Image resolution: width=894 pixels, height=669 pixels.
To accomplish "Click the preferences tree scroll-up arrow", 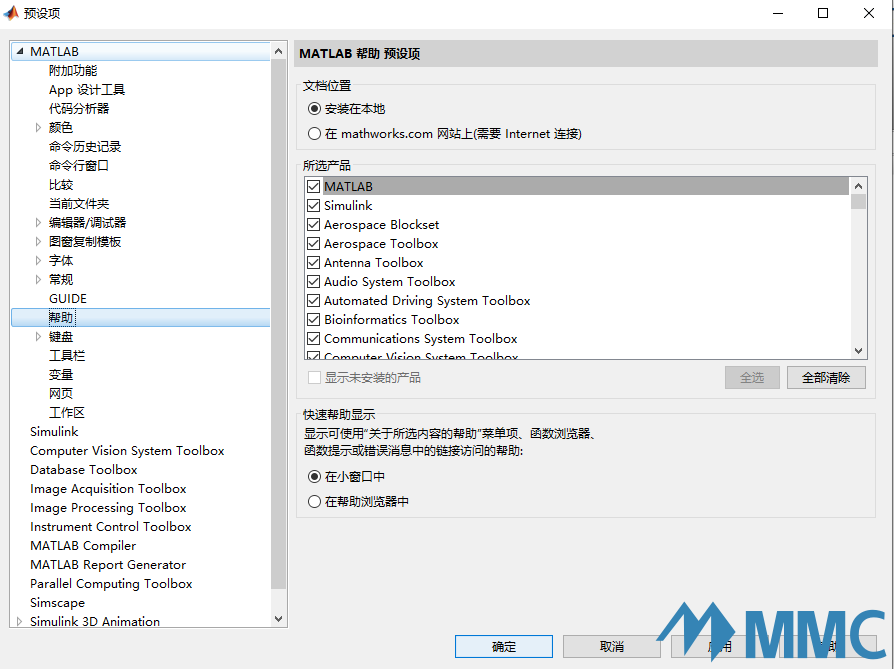I will 278,51.
